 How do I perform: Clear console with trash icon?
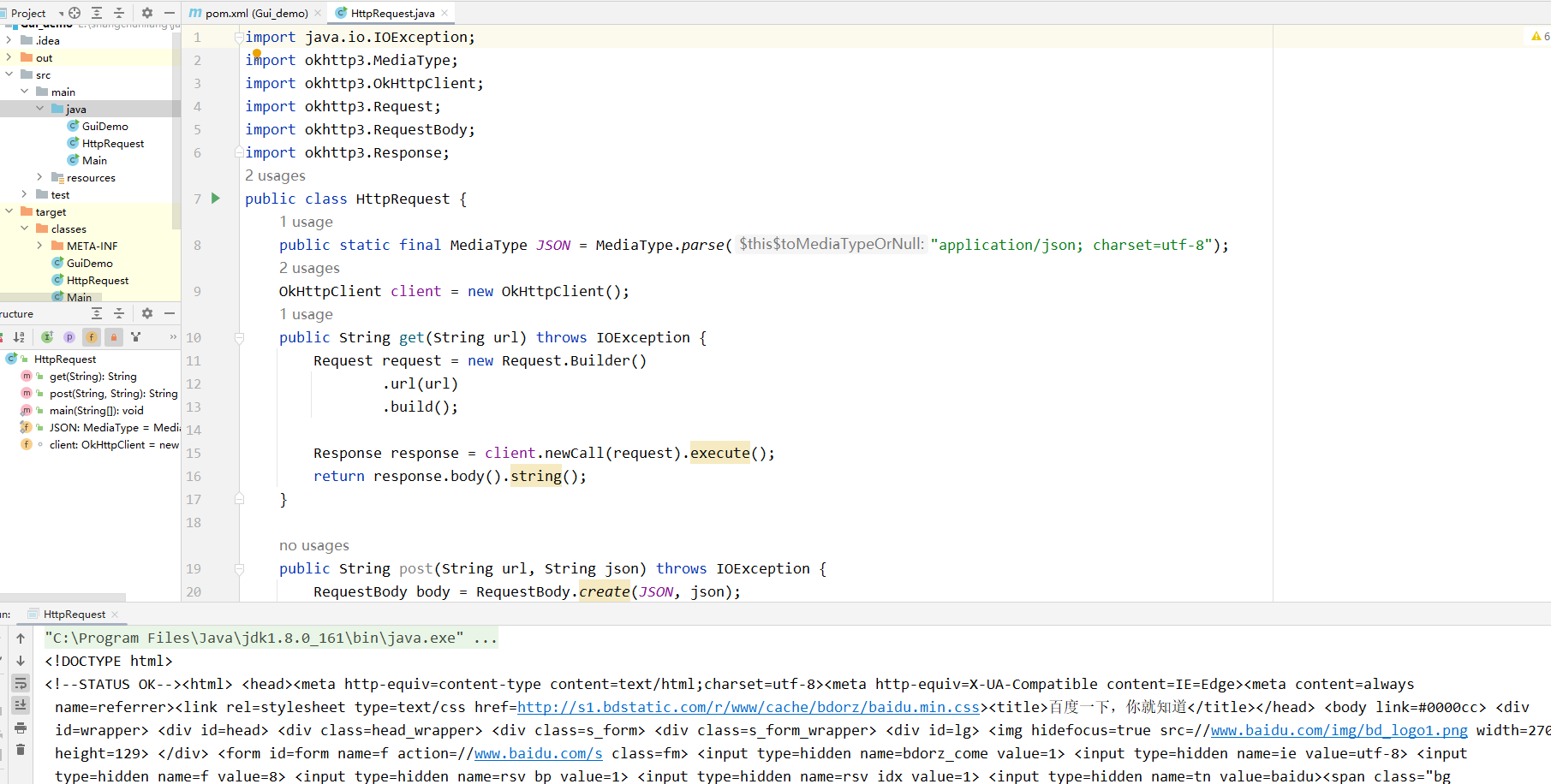click(21, 750)
